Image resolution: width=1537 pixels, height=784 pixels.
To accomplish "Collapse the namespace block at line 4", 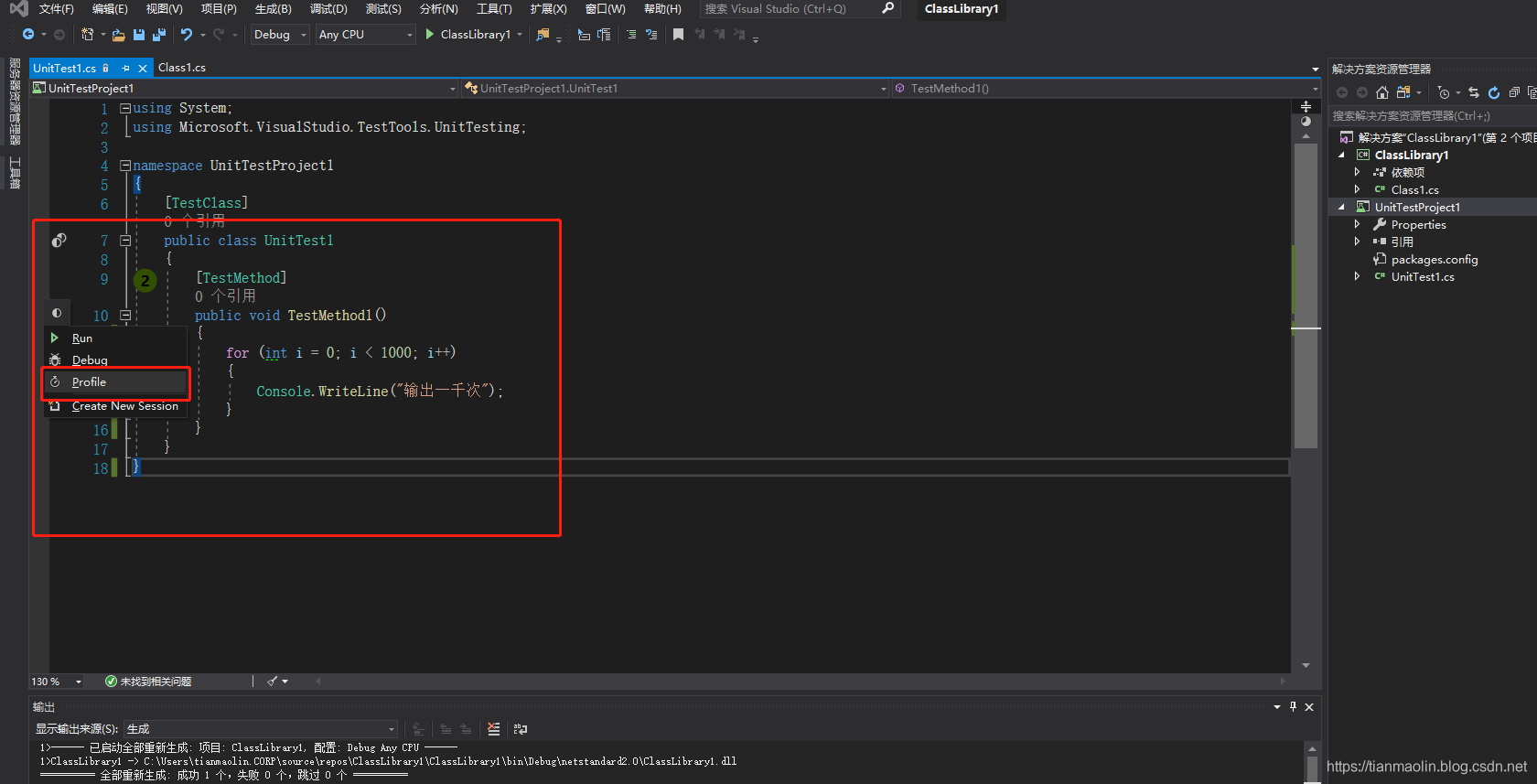I will tap(125, 166).
